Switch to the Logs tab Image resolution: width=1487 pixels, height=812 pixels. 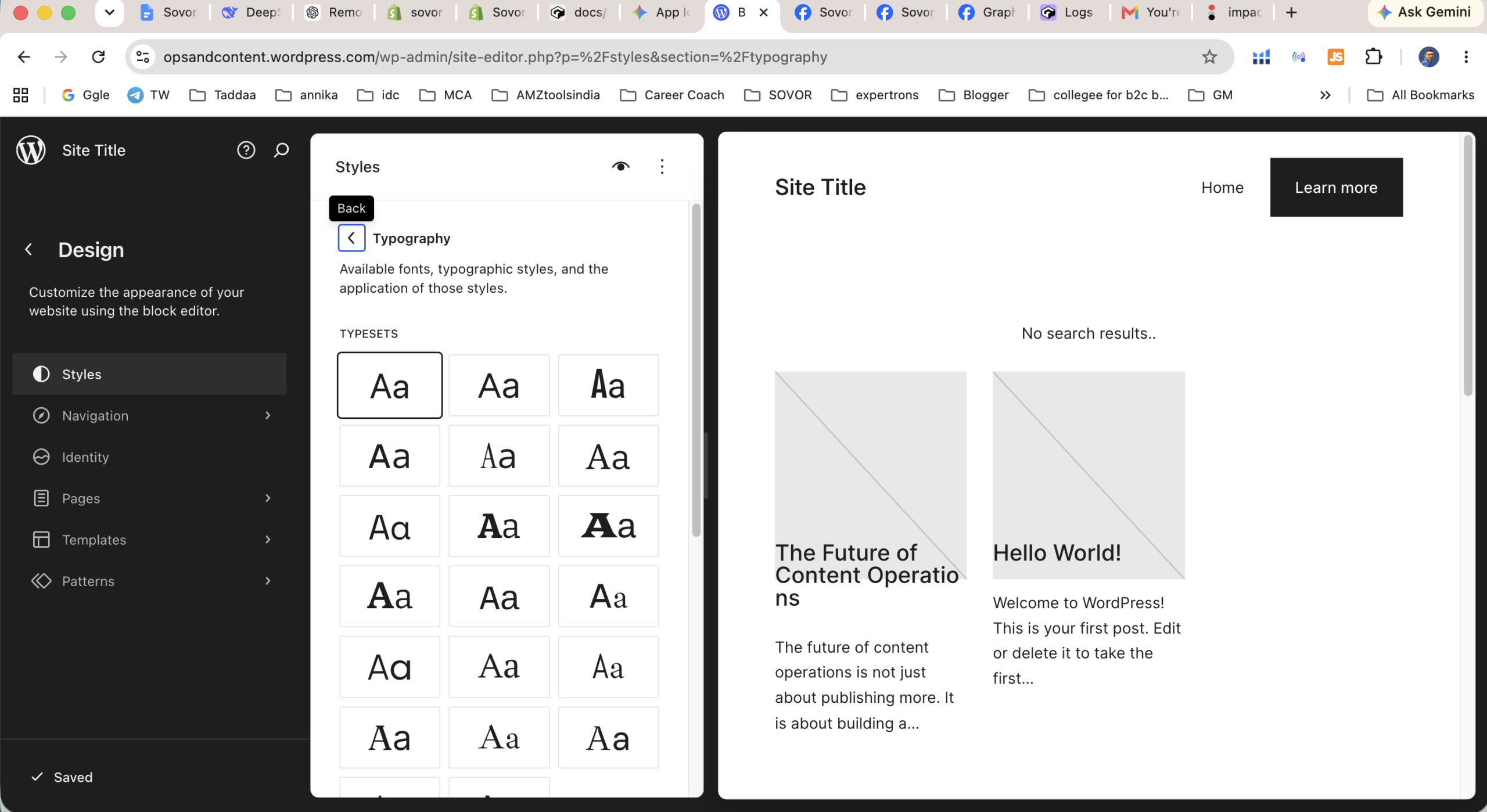pos(1068,12)
